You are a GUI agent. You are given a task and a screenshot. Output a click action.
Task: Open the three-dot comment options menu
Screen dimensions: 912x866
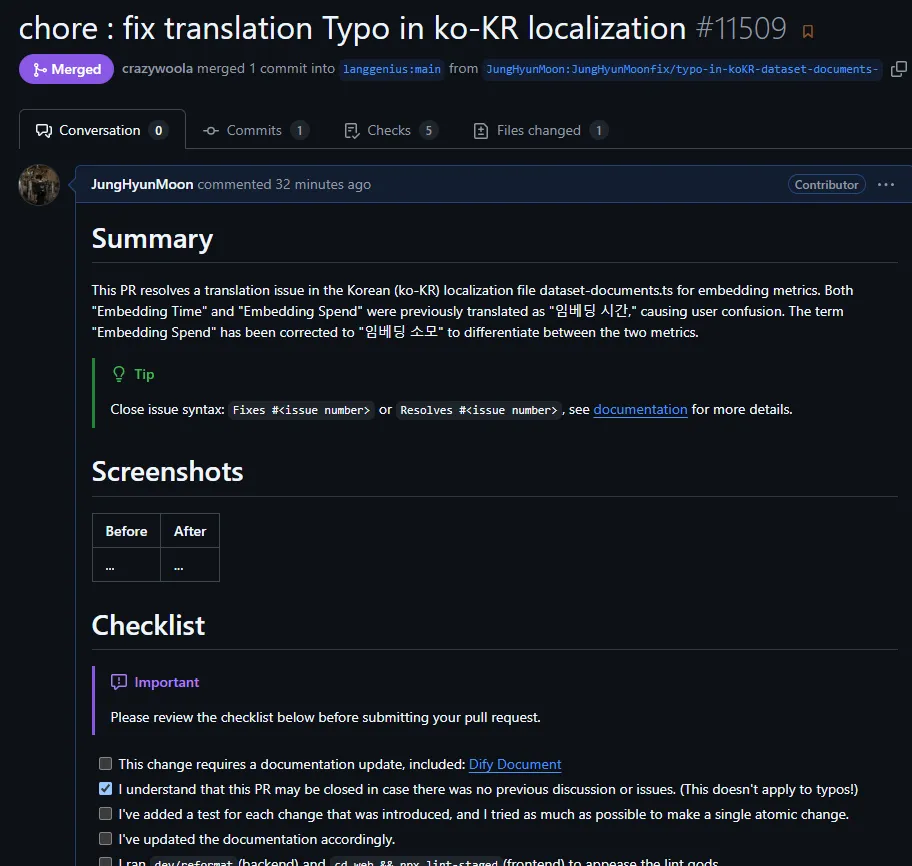pos(885,184)
